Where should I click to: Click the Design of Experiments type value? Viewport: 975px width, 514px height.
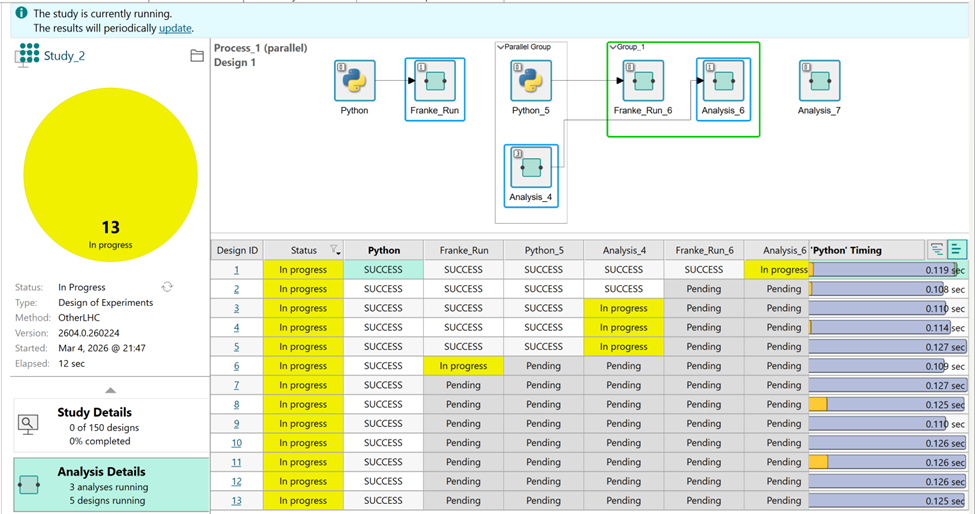pos(106,303)
